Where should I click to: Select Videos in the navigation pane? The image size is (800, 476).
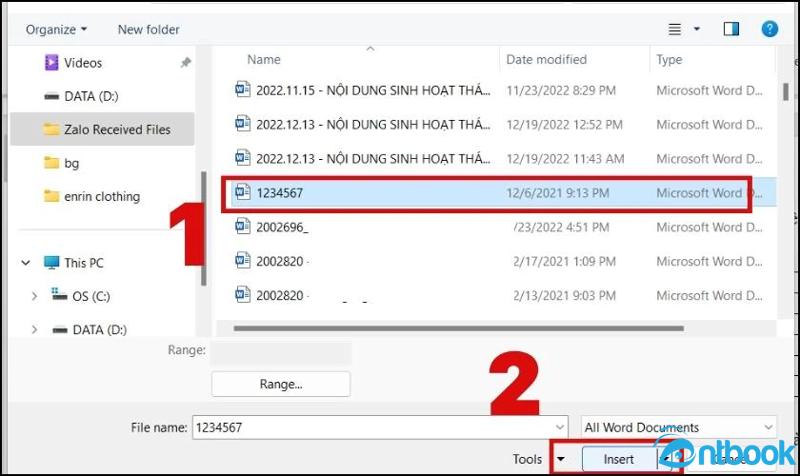click(83, 63)
